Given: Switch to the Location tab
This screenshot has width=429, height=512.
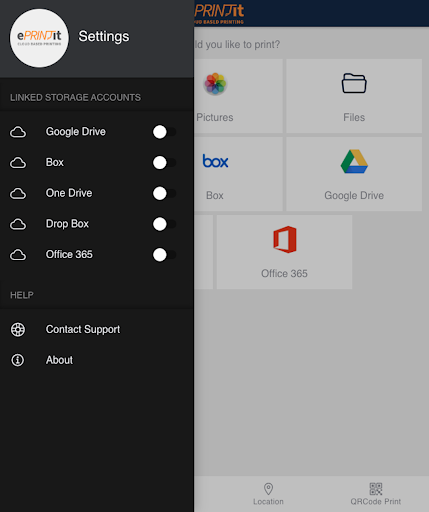Looking at the screenshot, I should tap(268, 494).
